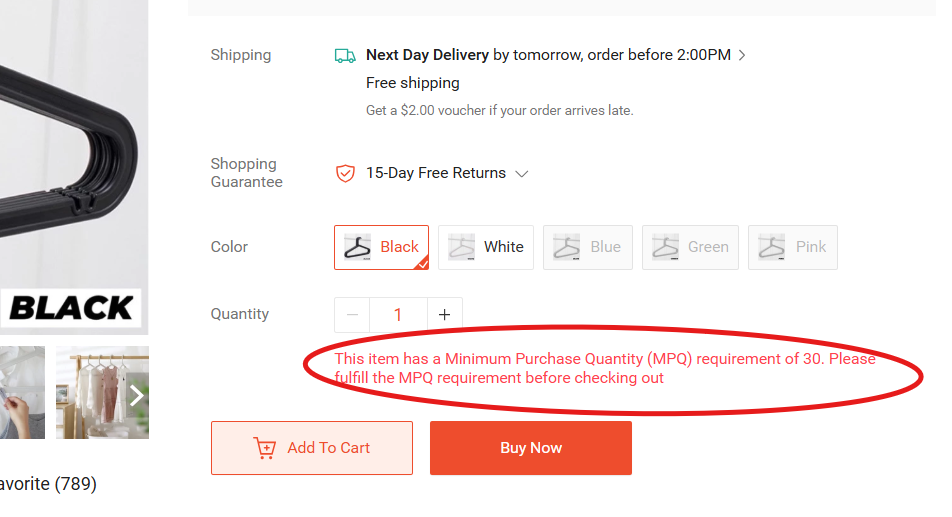Choose the Pink color option

click(793, 247)
